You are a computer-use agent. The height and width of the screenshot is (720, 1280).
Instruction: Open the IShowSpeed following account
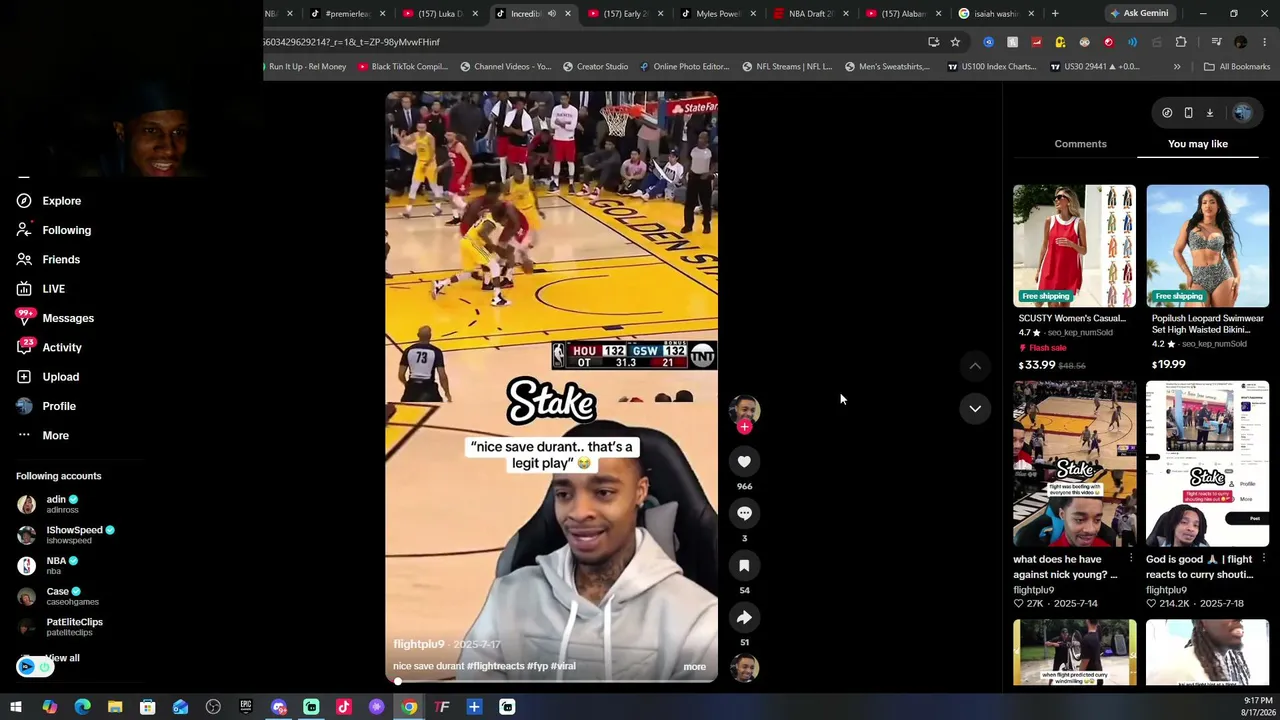point(66,535)
